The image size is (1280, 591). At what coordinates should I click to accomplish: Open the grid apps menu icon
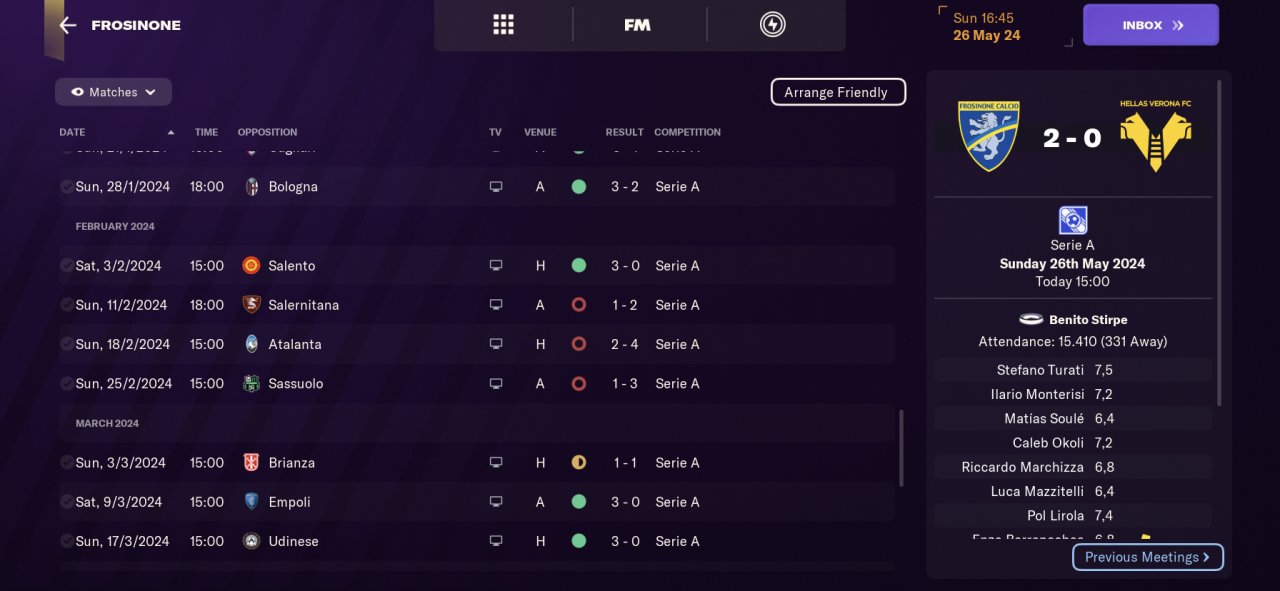[503, 25]
